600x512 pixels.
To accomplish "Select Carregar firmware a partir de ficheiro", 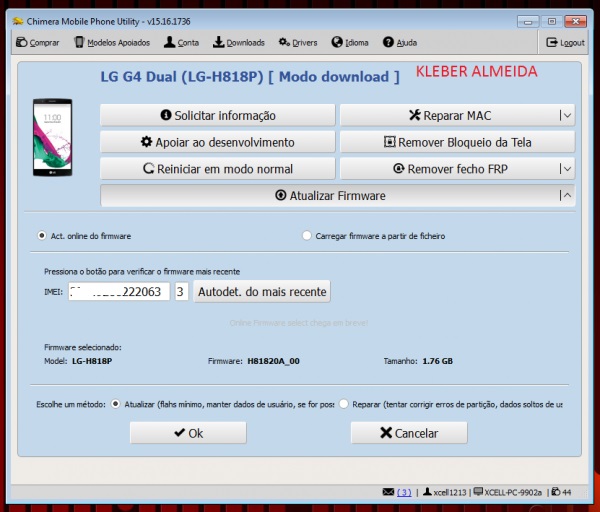I will pyautogui.click(x=307, y=236).
